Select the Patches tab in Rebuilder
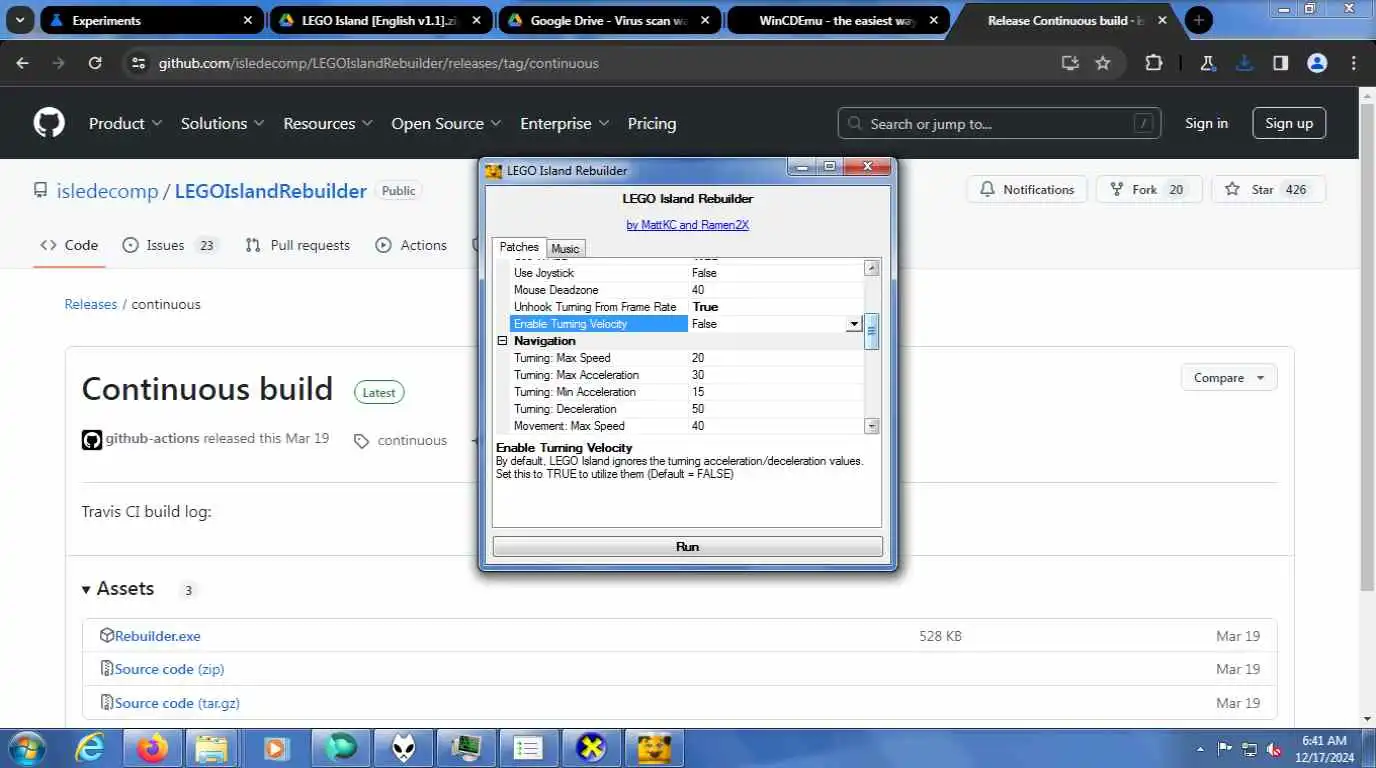The height and width of the screenshot is (768, 1376). [519, 247]
